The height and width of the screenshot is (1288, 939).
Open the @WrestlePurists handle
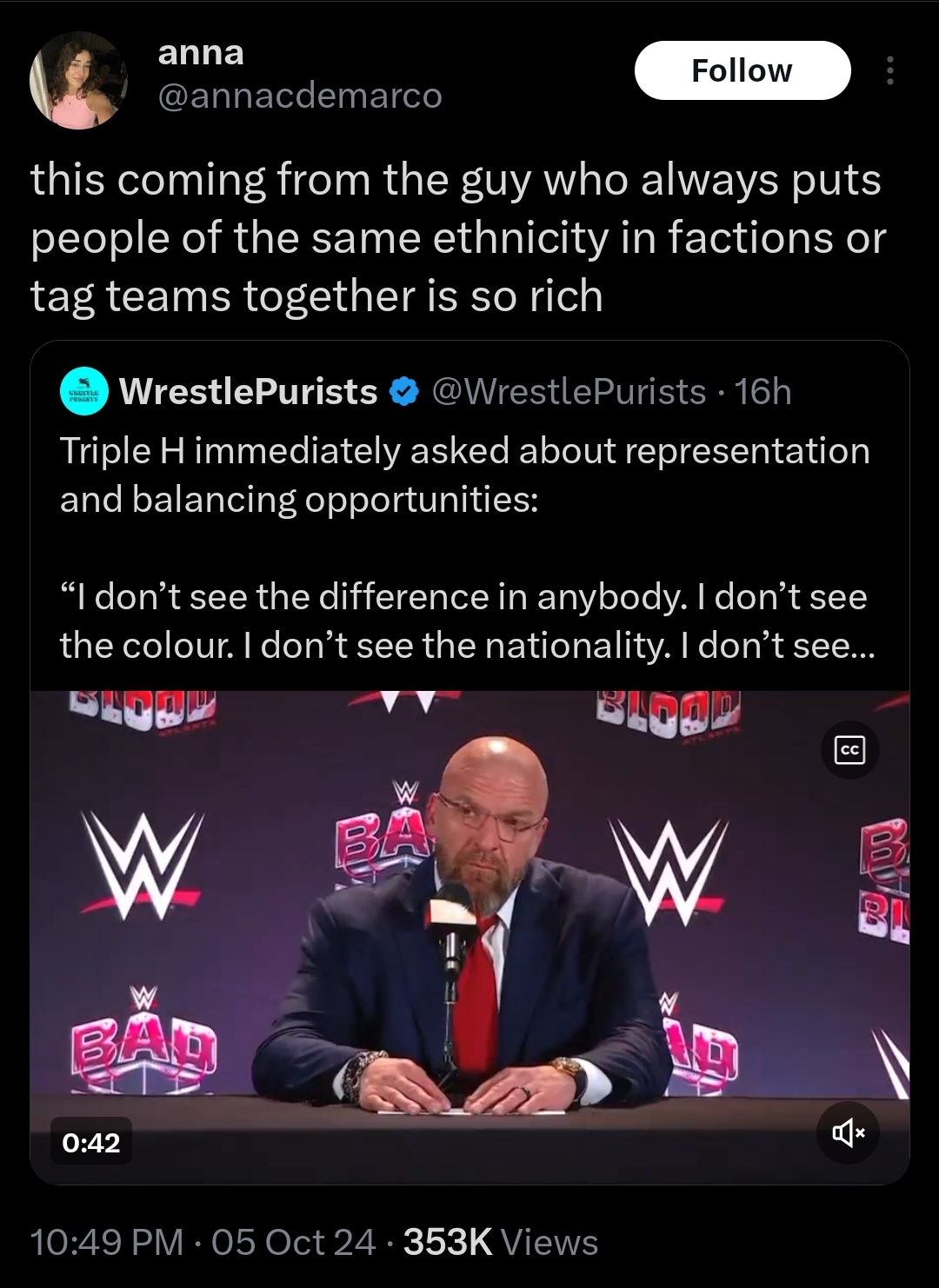coord(569,392)
